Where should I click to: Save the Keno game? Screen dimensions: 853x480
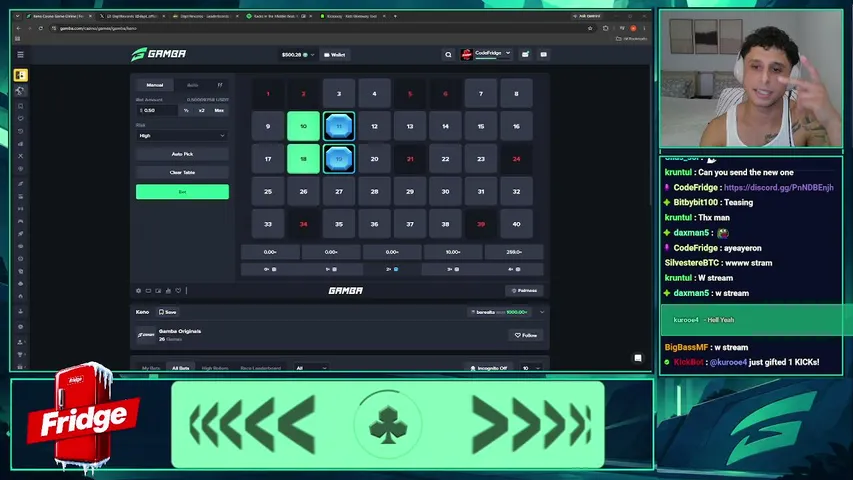coord(168,312)
